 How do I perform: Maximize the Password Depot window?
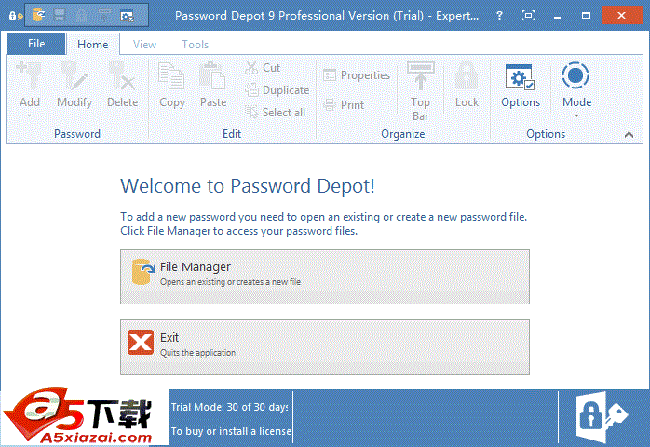point(586,16)
